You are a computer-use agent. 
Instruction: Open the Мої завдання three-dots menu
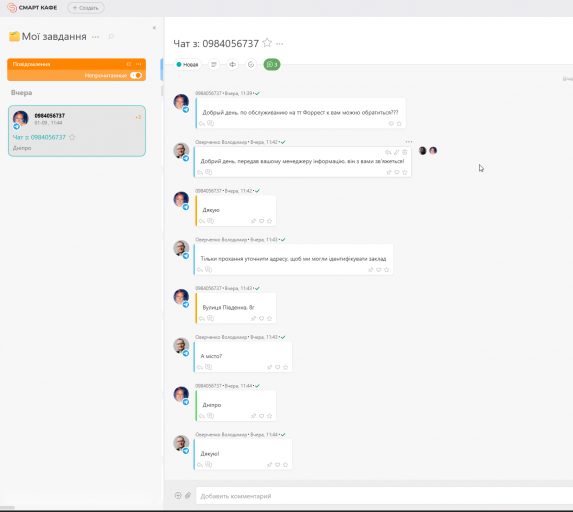95,37
